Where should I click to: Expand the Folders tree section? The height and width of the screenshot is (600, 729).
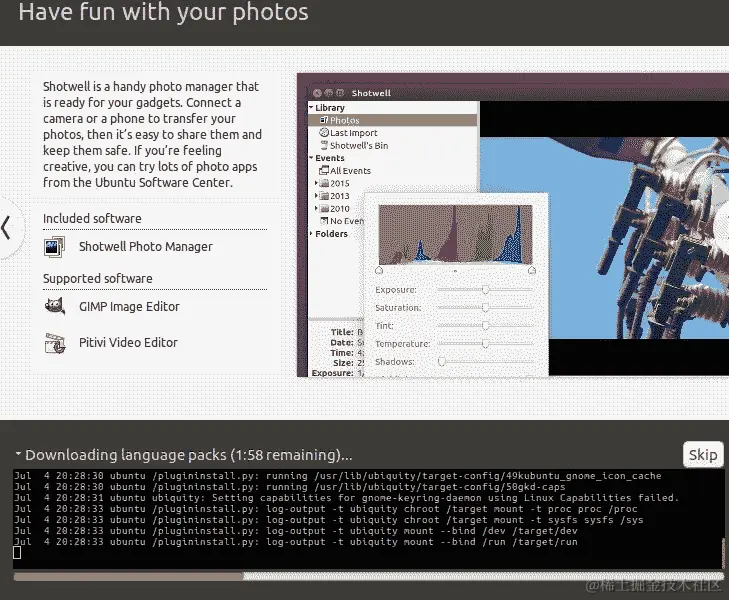tap(311, 233)
